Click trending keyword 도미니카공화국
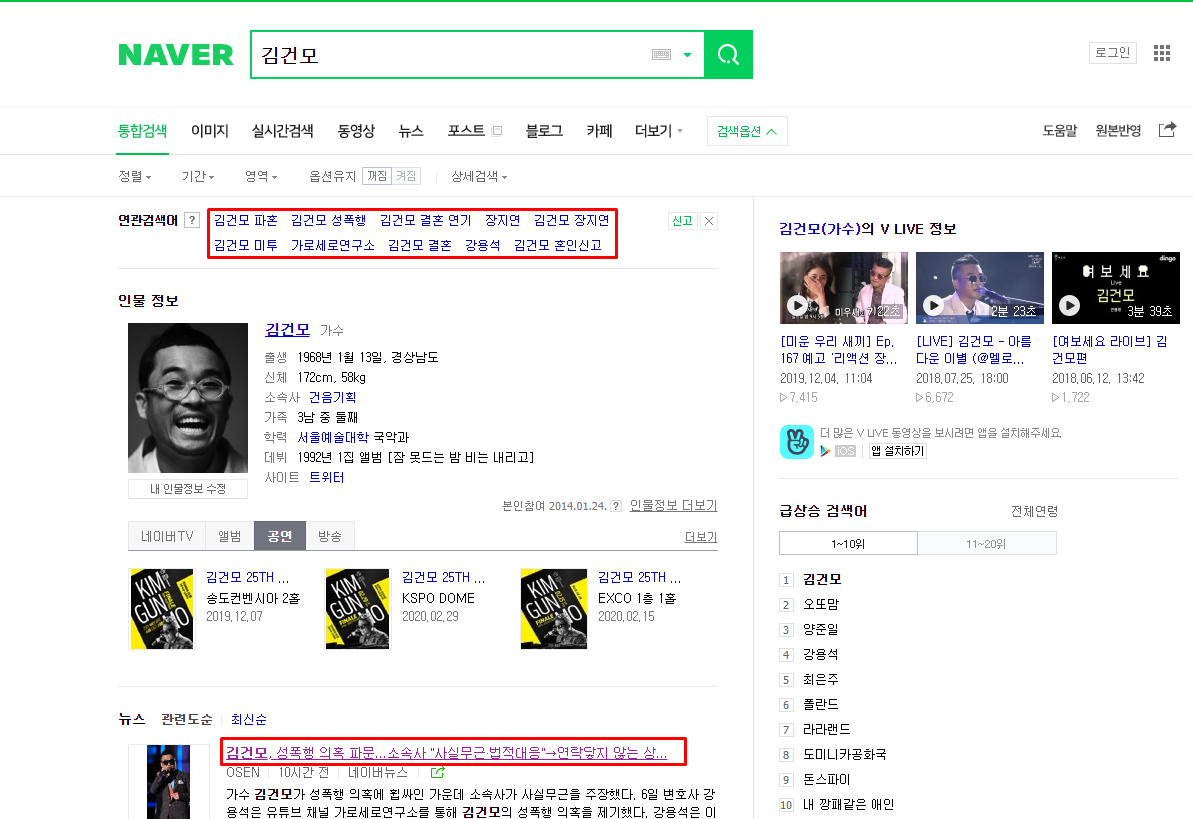Screen dimensions: 1193x819 pos(845,754)
